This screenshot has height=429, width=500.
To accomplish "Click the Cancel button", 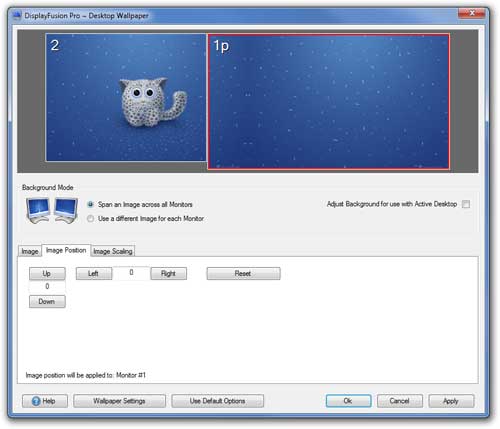I will tap(400, 401).
